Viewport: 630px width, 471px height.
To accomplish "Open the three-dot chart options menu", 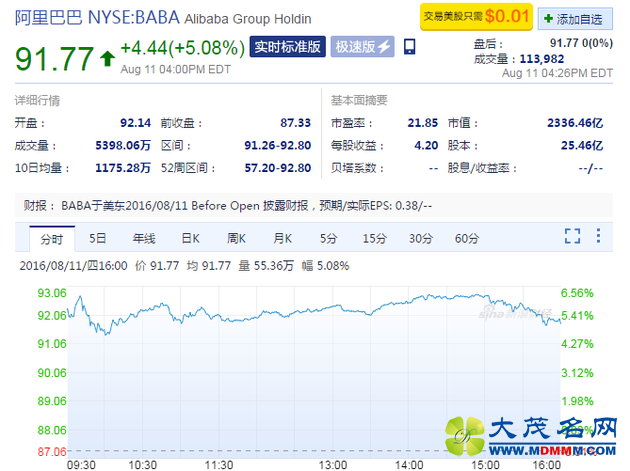I will (x=598, y=236).
